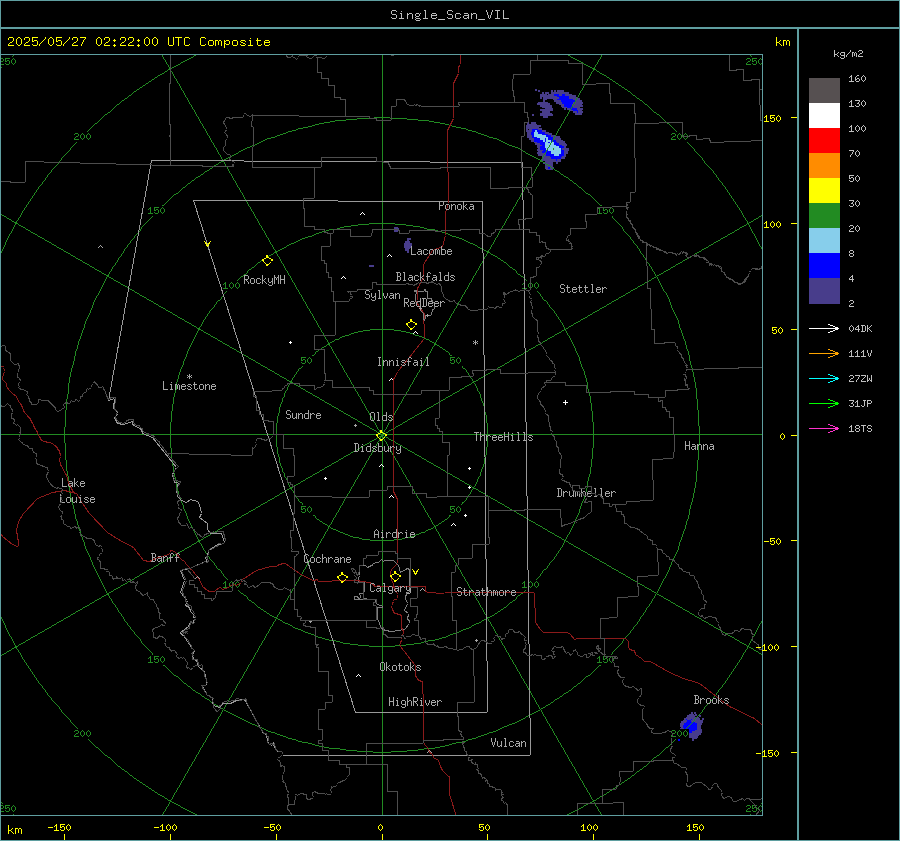Select the purple 2–4 color swatch
This screenshot has width=900, height=841.
point(824,290)
